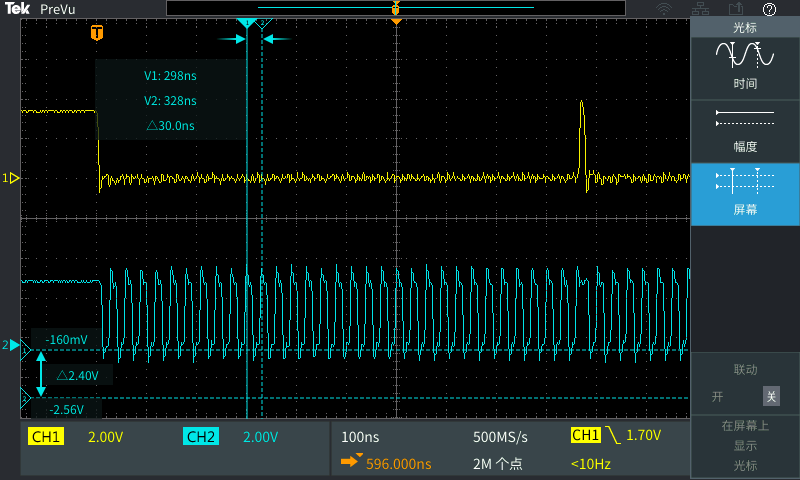Turn cursor linkage off (关)

click(770, 396)
